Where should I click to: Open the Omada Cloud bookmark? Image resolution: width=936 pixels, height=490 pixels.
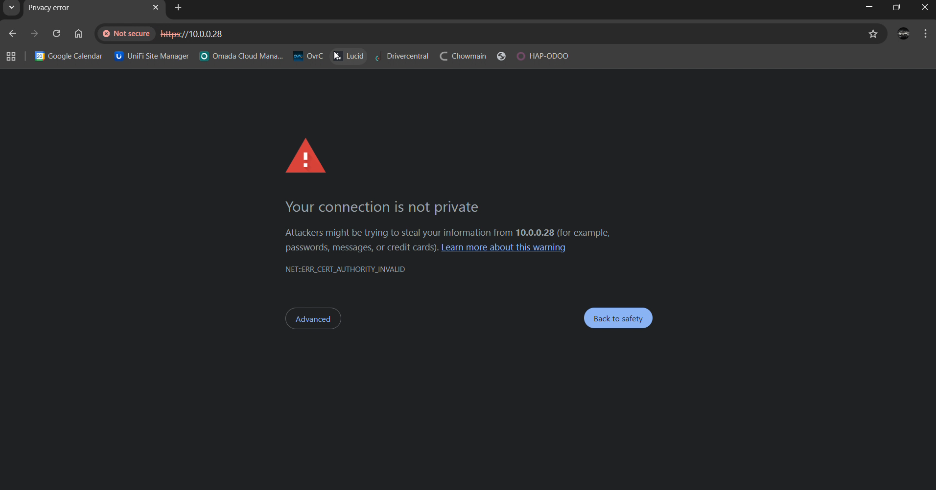tap(241, 56)
